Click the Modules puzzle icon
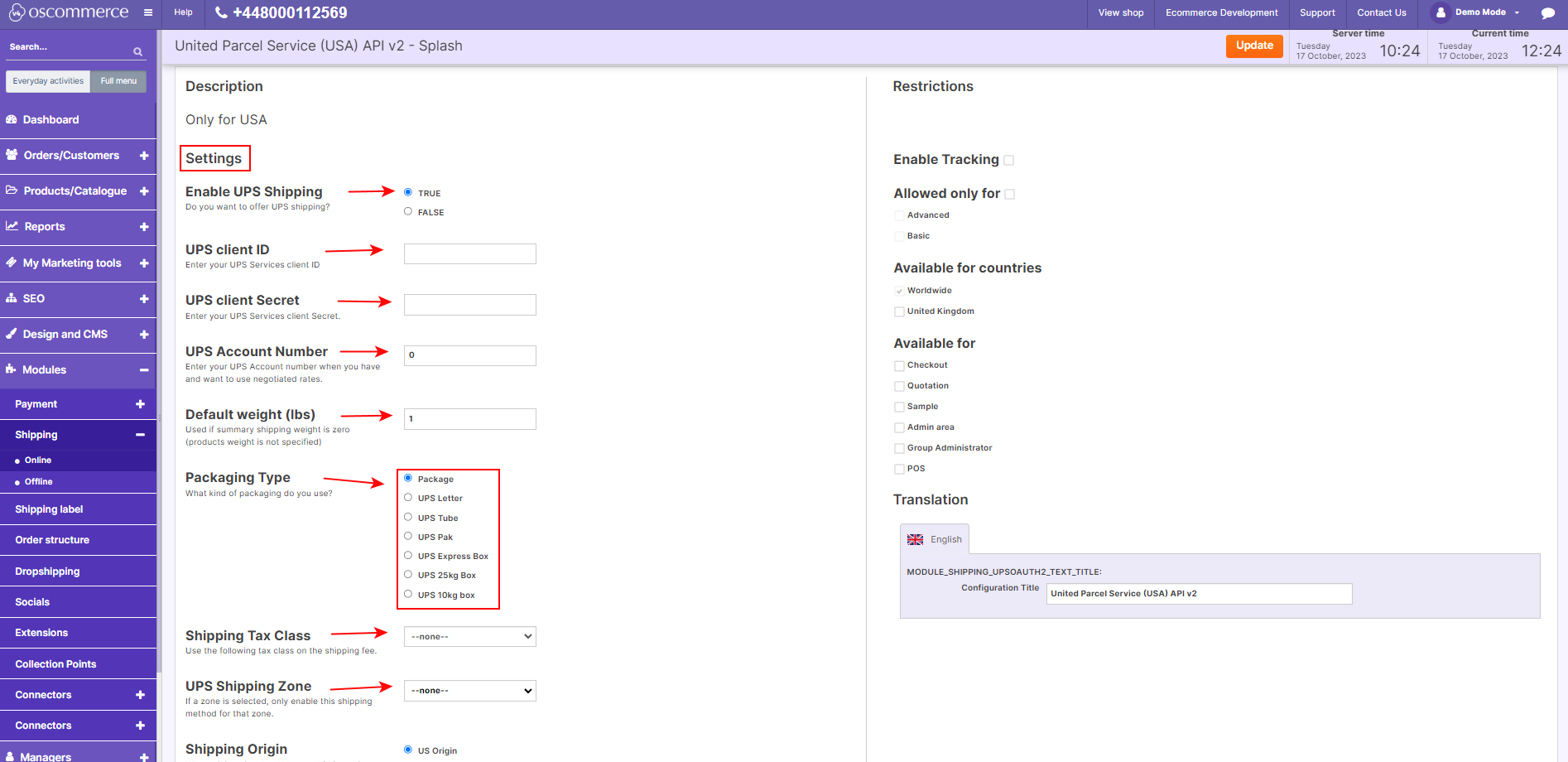This screenshot has width=1568, height=762. 12,369
